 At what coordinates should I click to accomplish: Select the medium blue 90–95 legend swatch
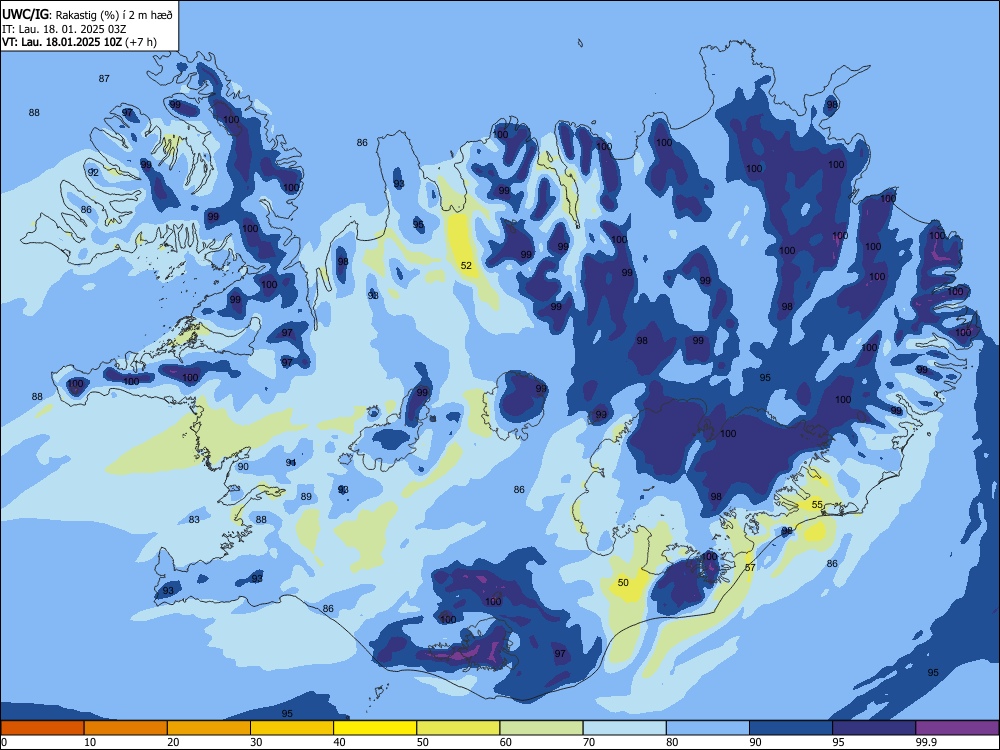[x=791, y=728]
